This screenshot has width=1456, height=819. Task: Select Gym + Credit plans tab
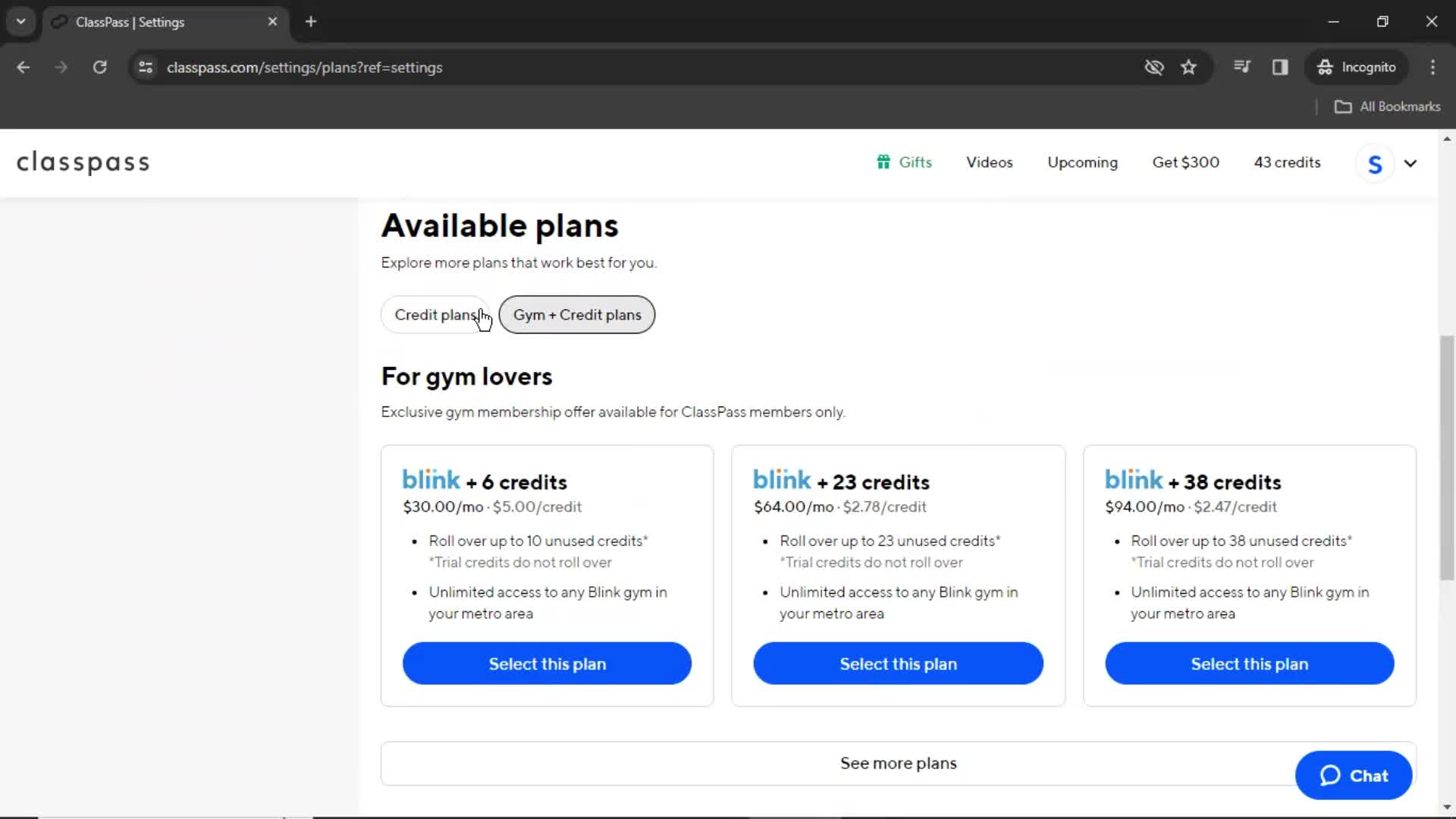(577, 314)
